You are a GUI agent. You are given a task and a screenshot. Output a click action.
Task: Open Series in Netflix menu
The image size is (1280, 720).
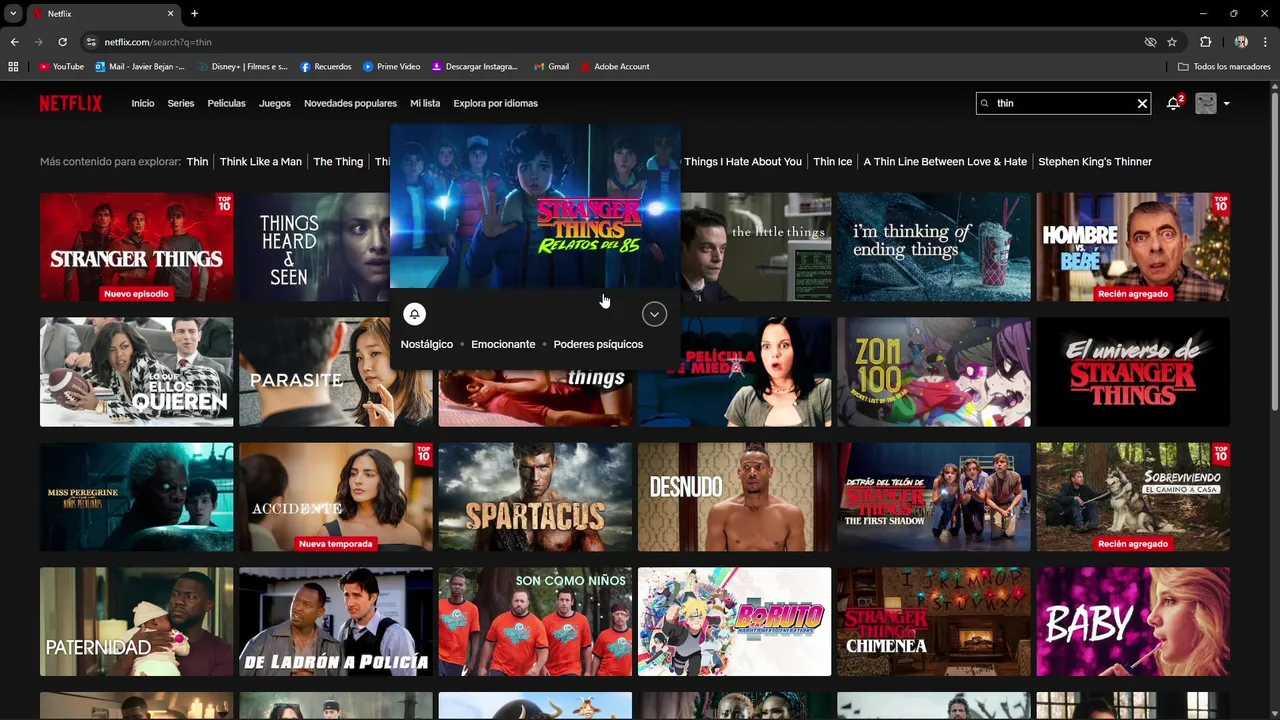[181, 103]
